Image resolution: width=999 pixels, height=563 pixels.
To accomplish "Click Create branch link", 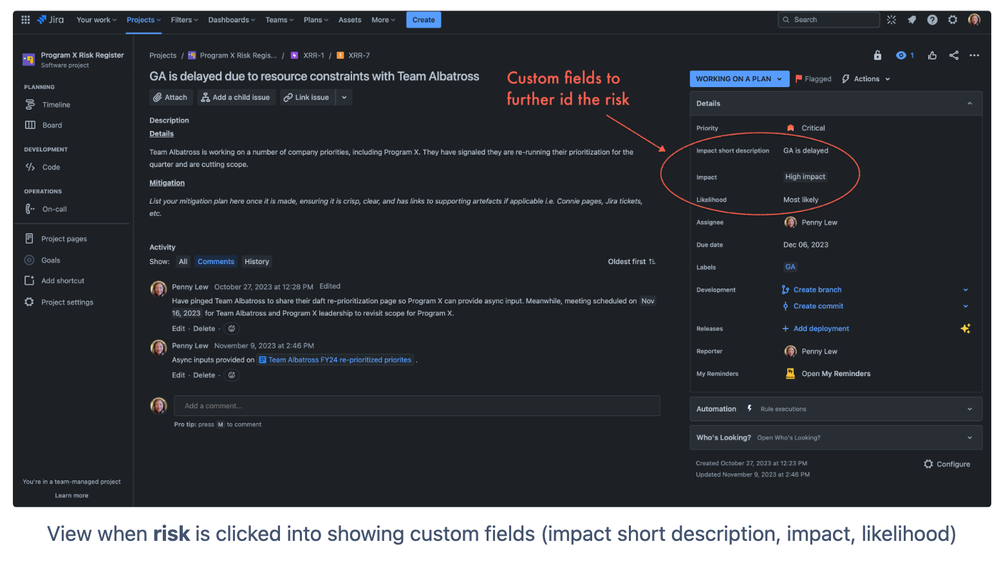I will (817, 290).
